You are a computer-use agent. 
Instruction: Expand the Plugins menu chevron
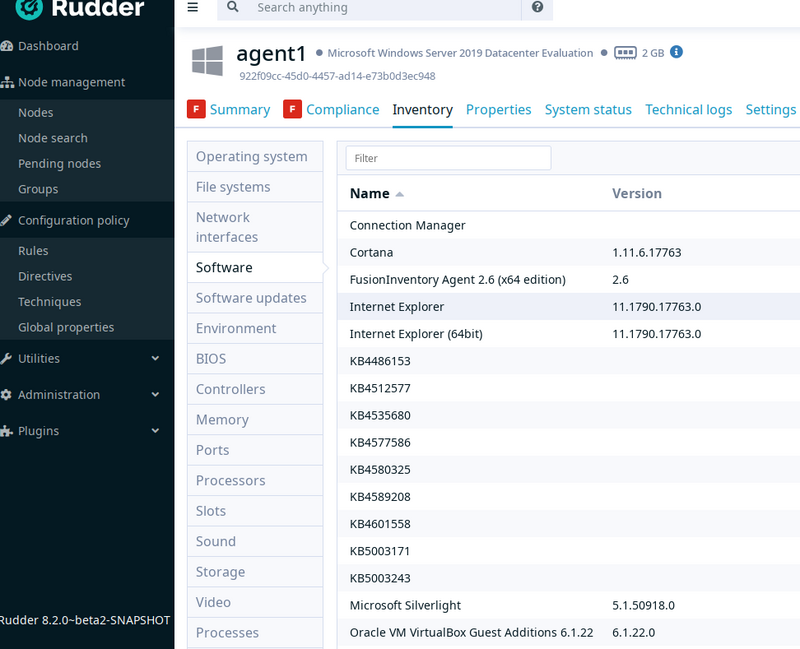pos(155,431)
